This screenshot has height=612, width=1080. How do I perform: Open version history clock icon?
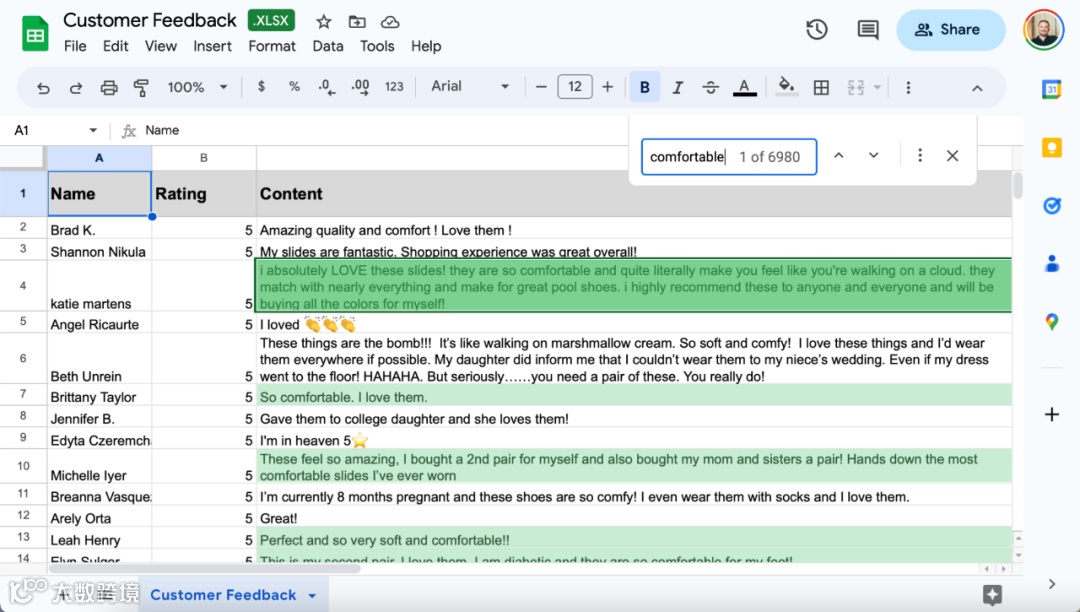817,30
